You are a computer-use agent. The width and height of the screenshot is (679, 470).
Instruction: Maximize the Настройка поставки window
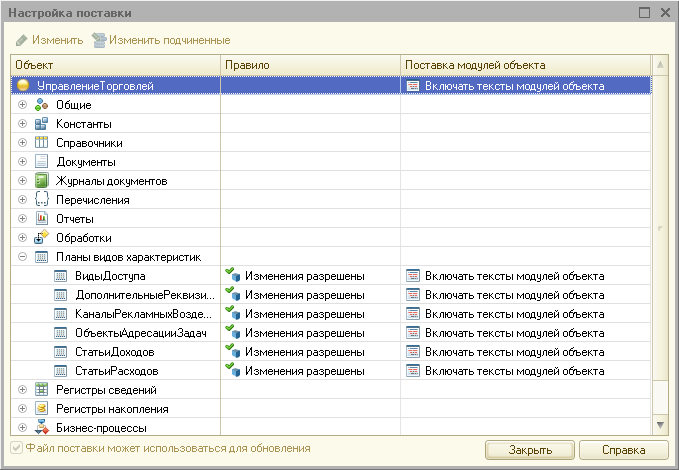[x=644, y=13]
